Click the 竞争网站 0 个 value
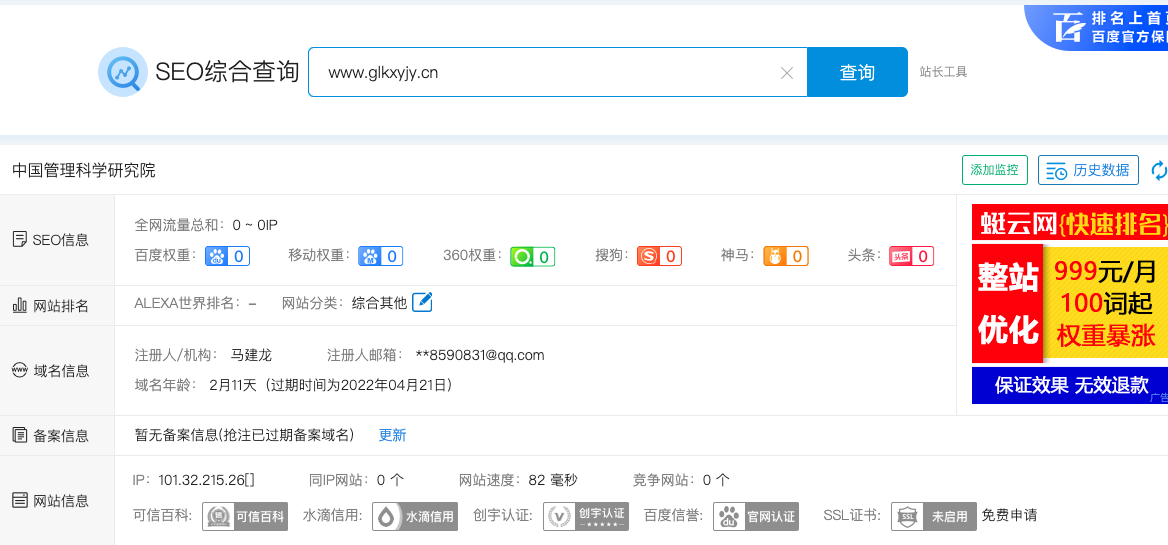This screenshot has width=1168, height=545. (717, 480)
